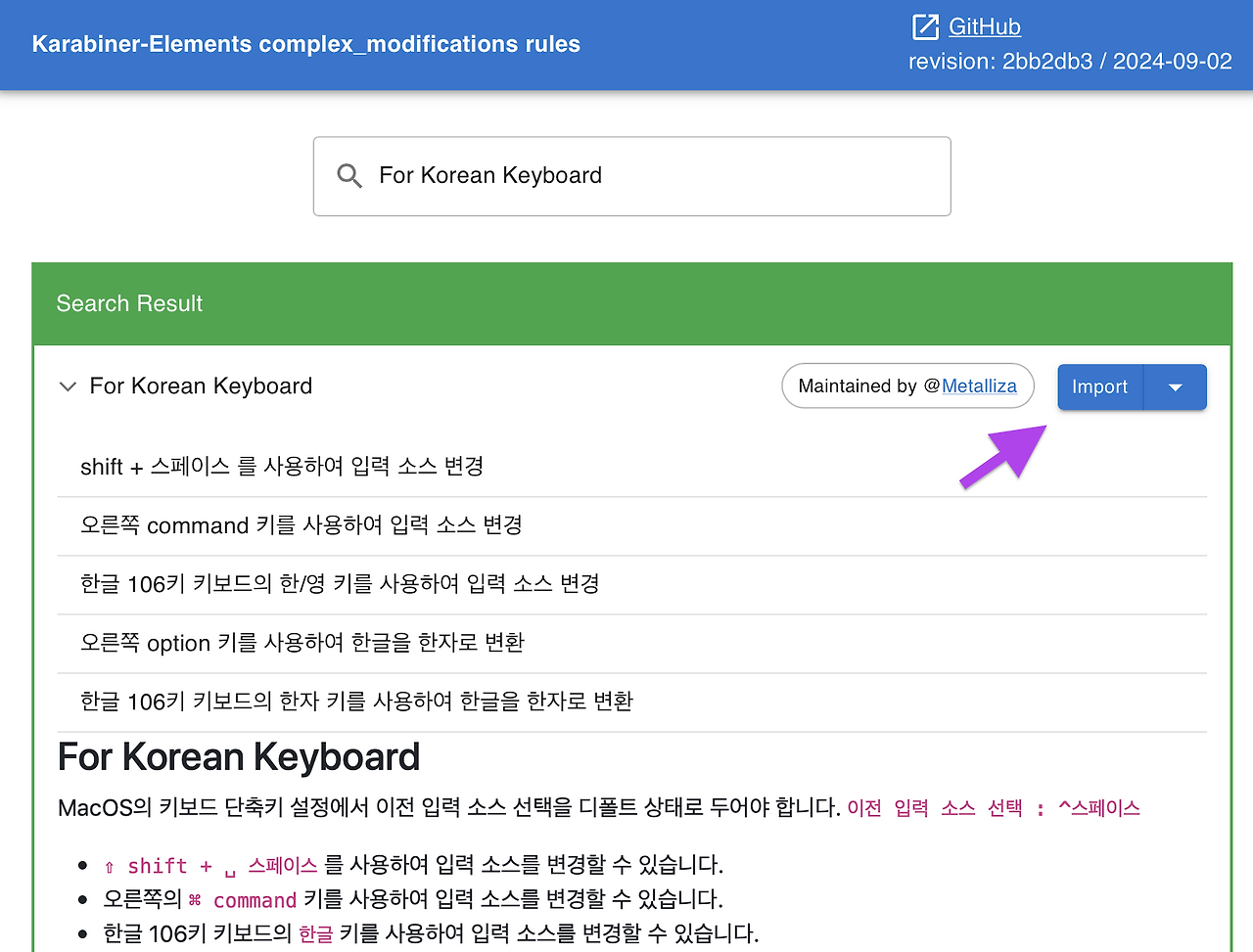This screenshot has height=952, width=1253.
Task: Select the '오른쪽 option 키' hanja conversion rule
Action: [632, 643]
